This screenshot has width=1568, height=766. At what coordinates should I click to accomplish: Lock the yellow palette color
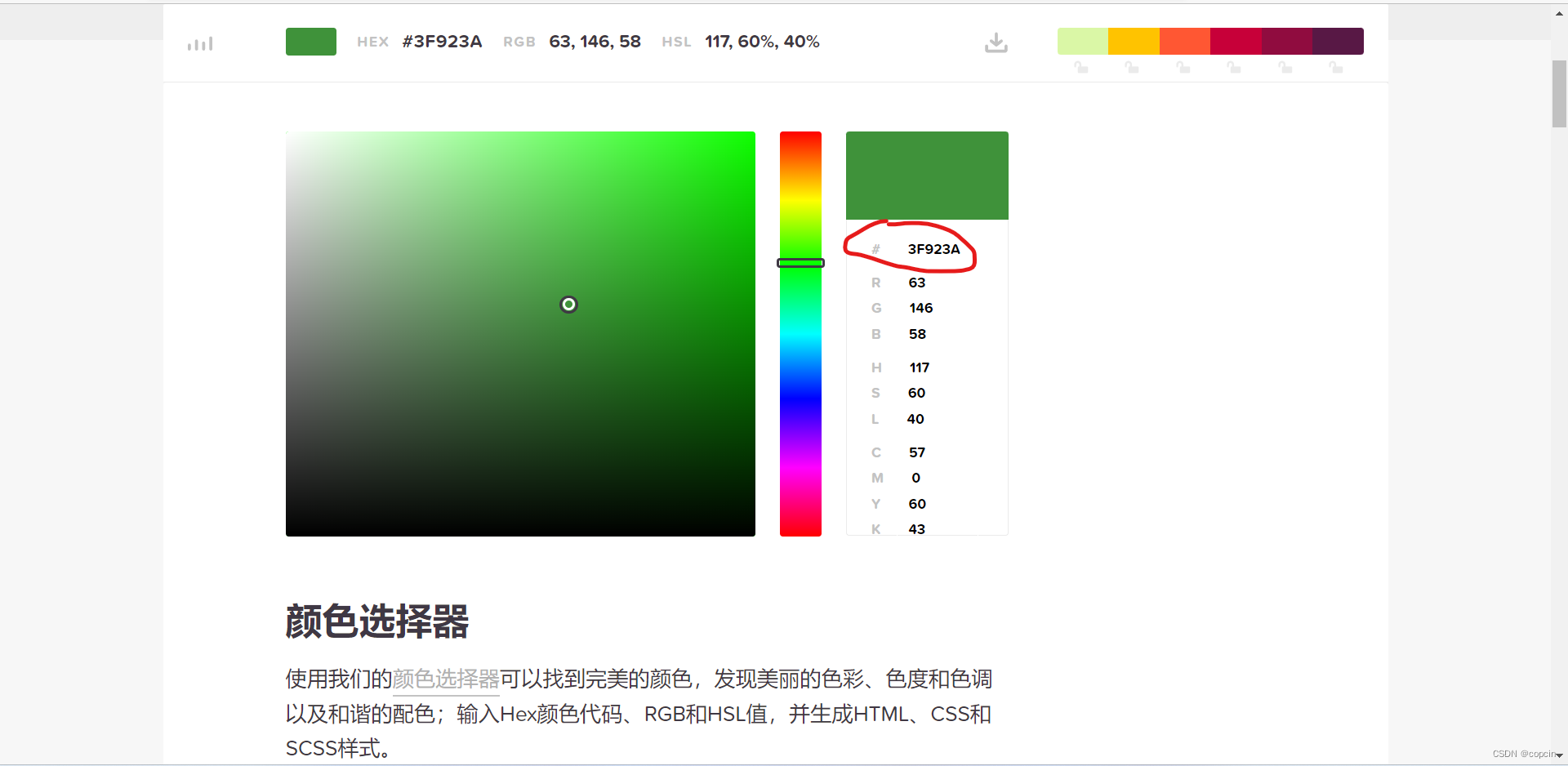(1132, 69)
